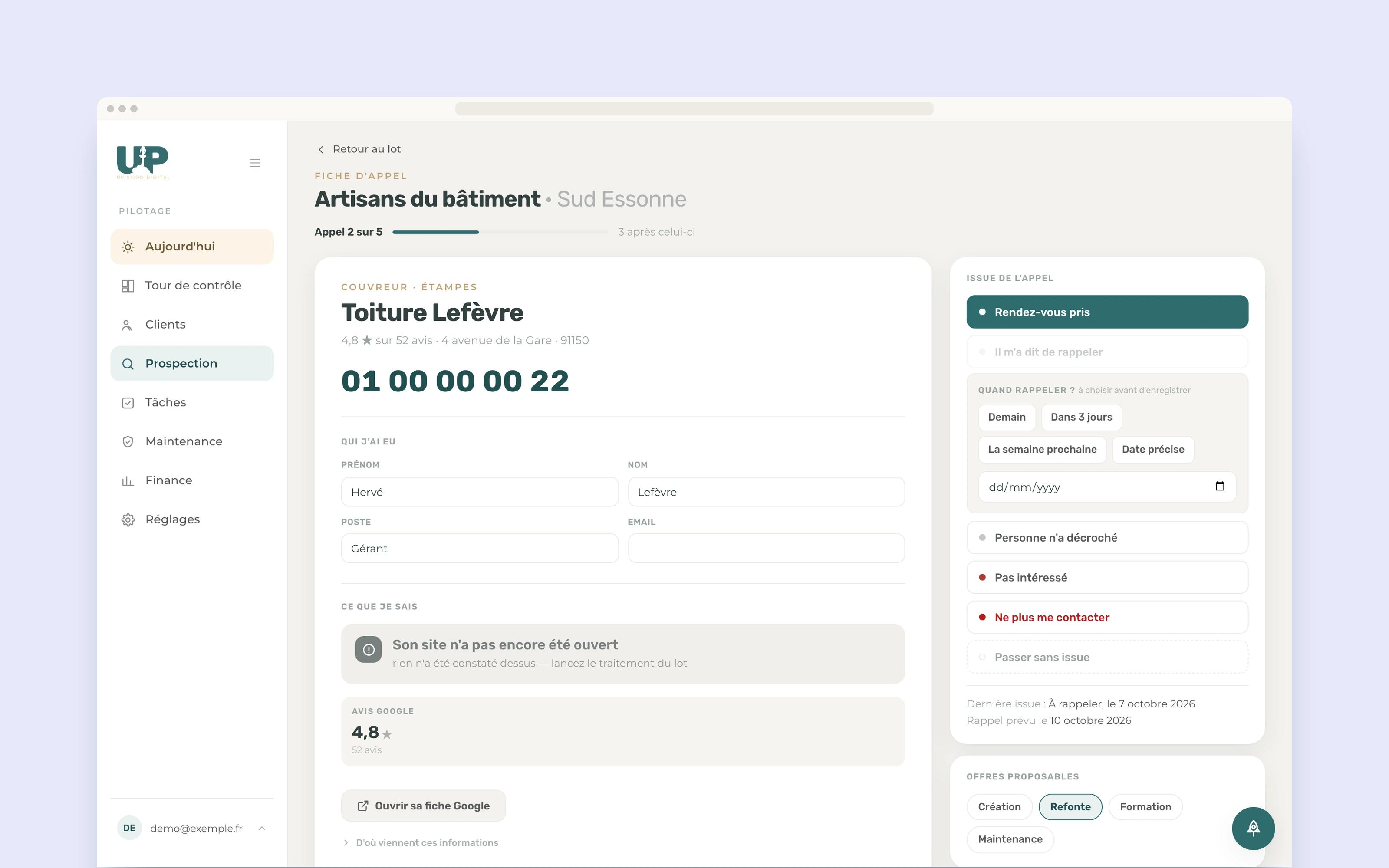1389x868 pixels.
Task: Pick La semaine prochaine callback chip
Action: coord(1042,450)
